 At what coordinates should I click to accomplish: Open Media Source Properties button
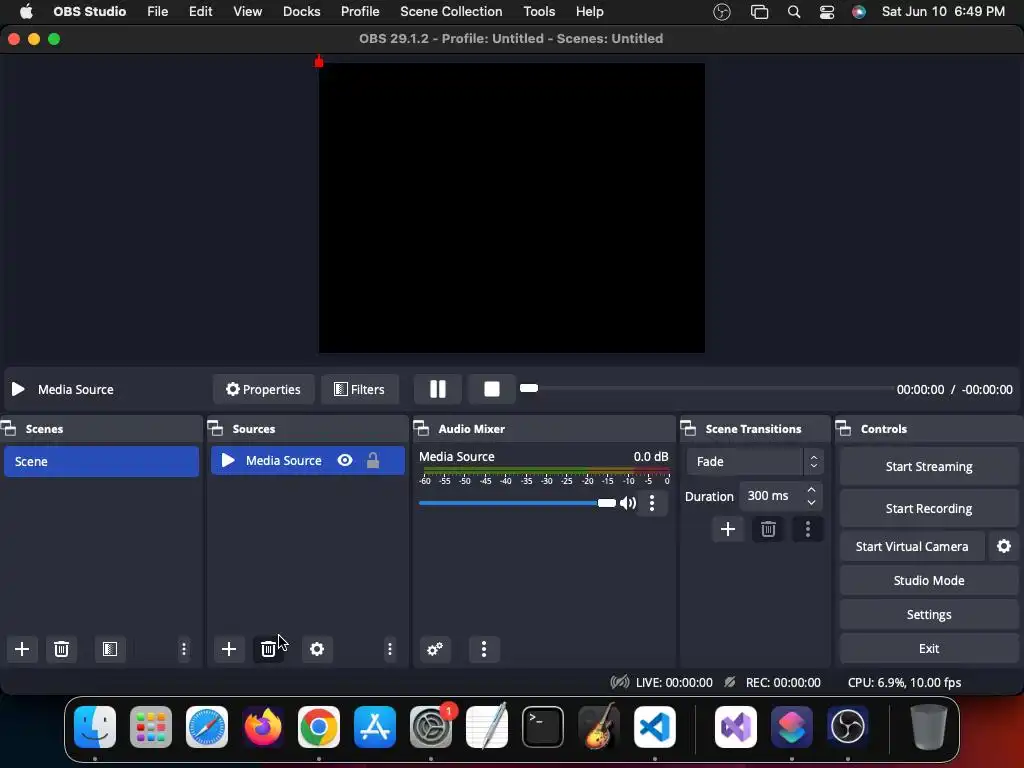(x=263, y=389)
